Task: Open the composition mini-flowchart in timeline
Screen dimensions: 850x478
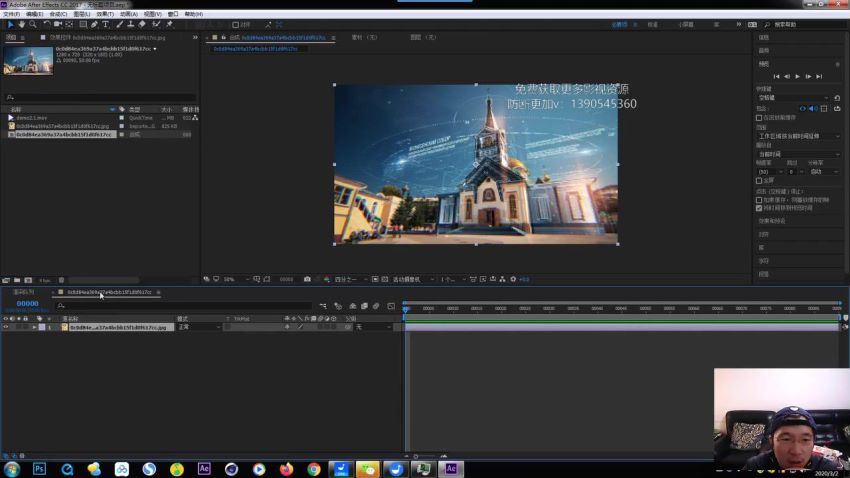Action: click(323, 306)
